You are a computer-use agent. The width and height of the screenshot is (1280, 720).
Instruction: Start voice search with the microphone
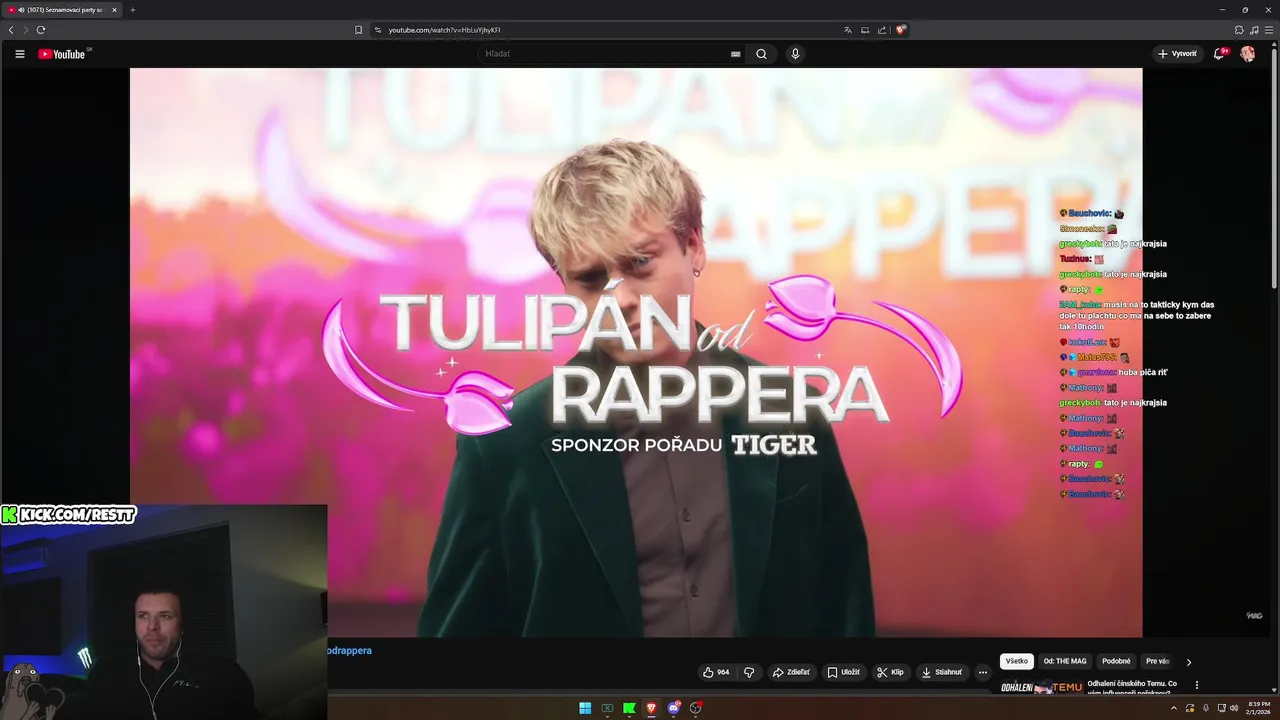[795, 54]
